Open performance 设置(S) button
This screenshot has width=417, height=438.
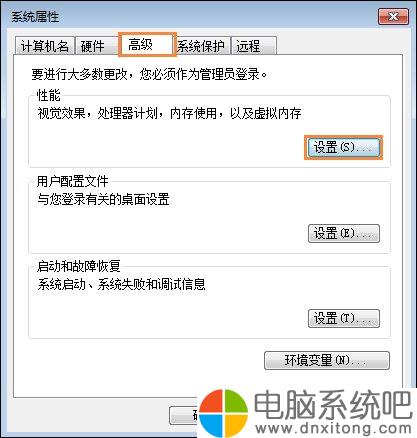pyautogui.click(x=343, y=147)
